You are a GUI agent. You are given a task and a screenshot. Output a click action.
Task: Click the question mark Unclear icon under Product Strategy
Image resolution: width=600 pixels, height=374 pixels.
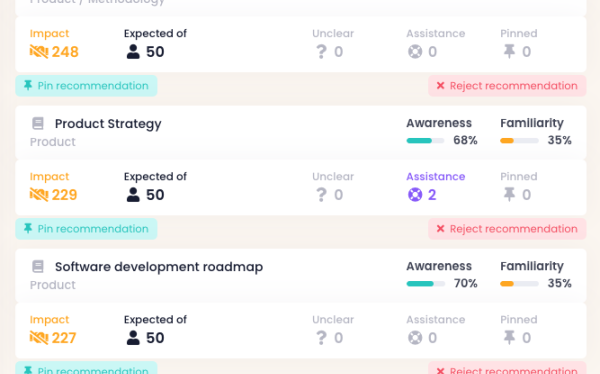coord(321,194)
